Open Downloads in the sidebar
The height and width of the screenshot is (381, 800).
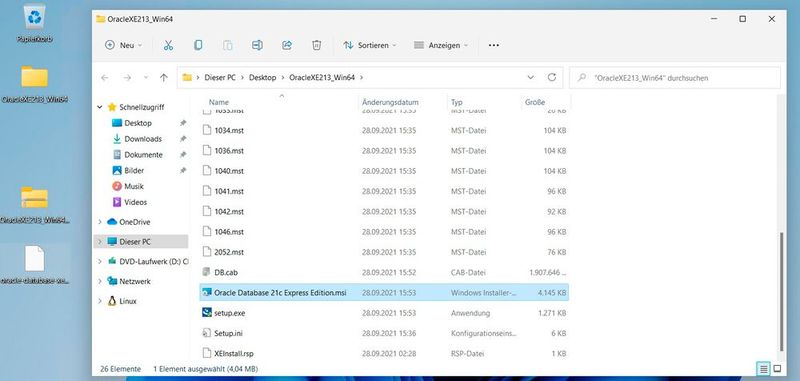coord(143,139)
